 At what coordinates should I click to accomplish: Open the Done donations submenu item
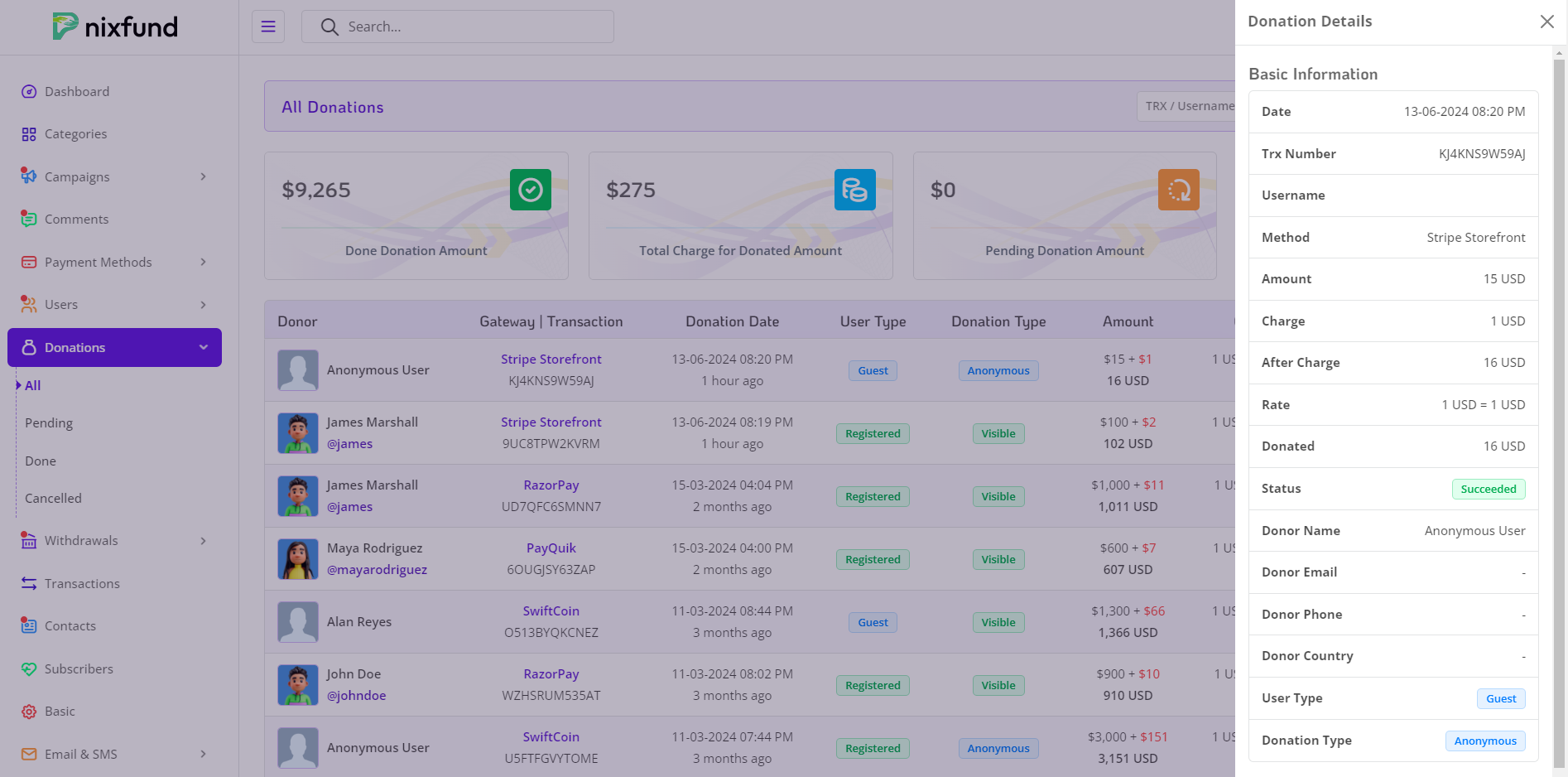41,461
